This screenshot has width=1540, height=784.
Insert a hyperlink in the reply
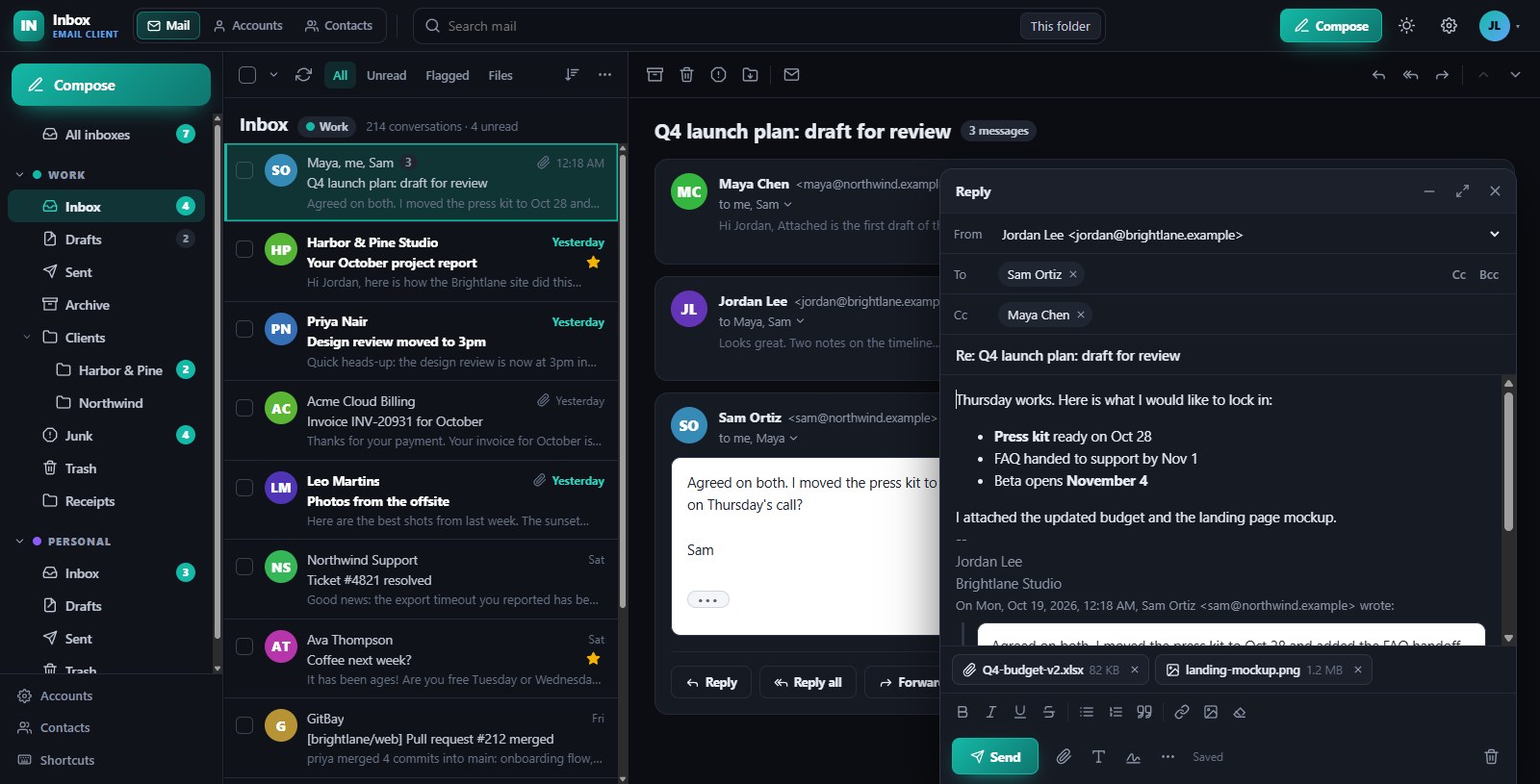coord(1182,712)
